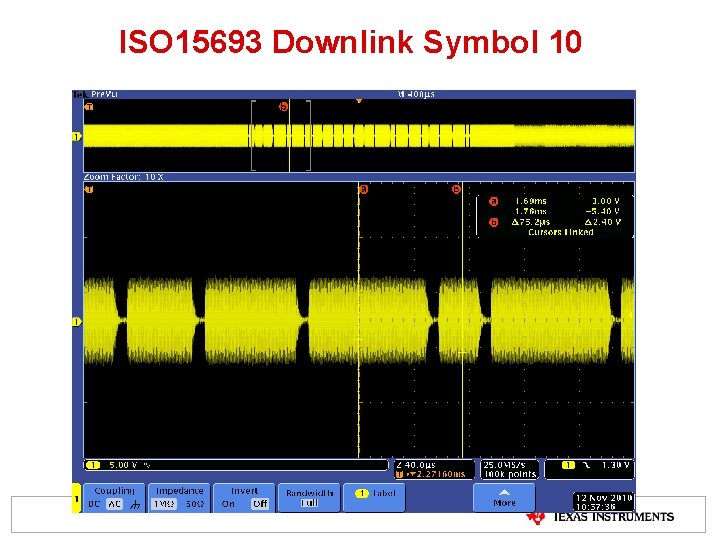Click the cursor a time value '1.69ms'
Image resolution: width=720 pixels, height=540 pixels.
coord(531,201)
